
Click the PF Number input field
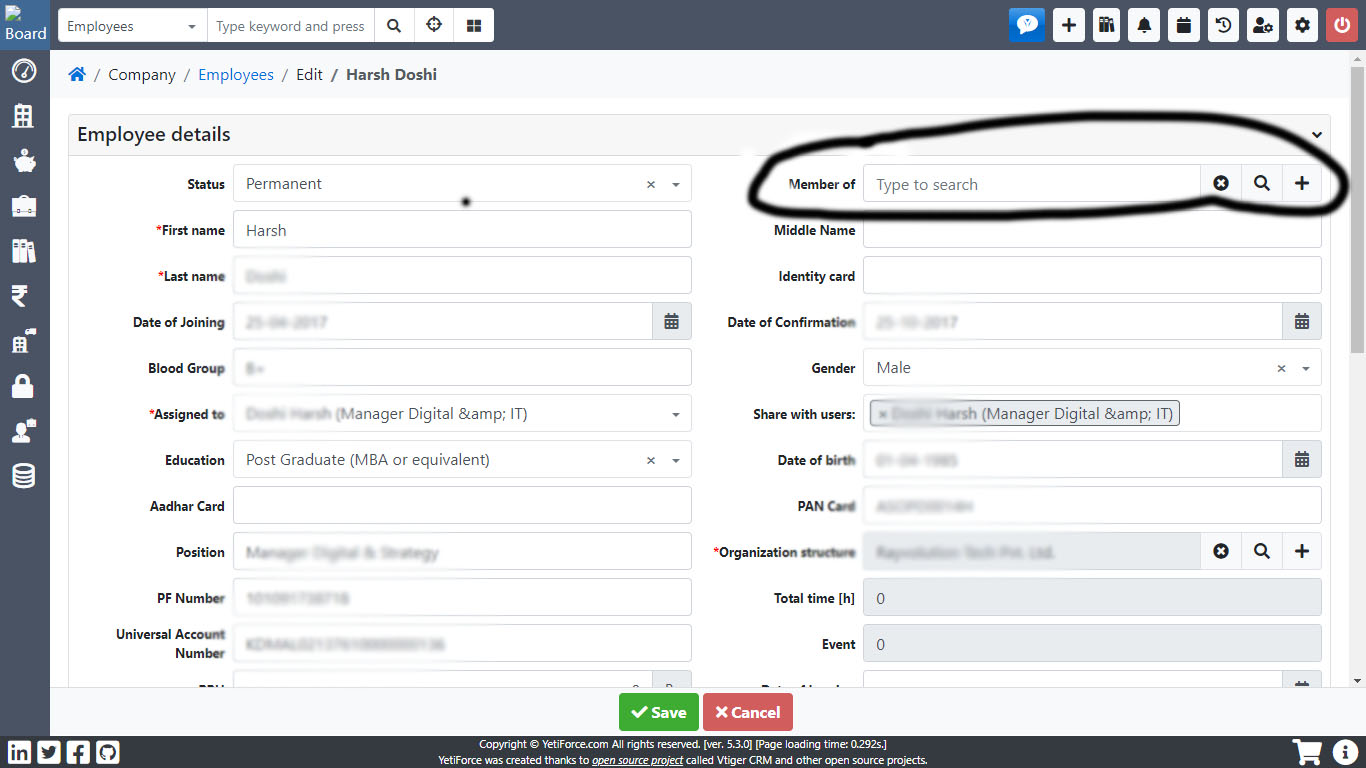[x=462, y=598]
